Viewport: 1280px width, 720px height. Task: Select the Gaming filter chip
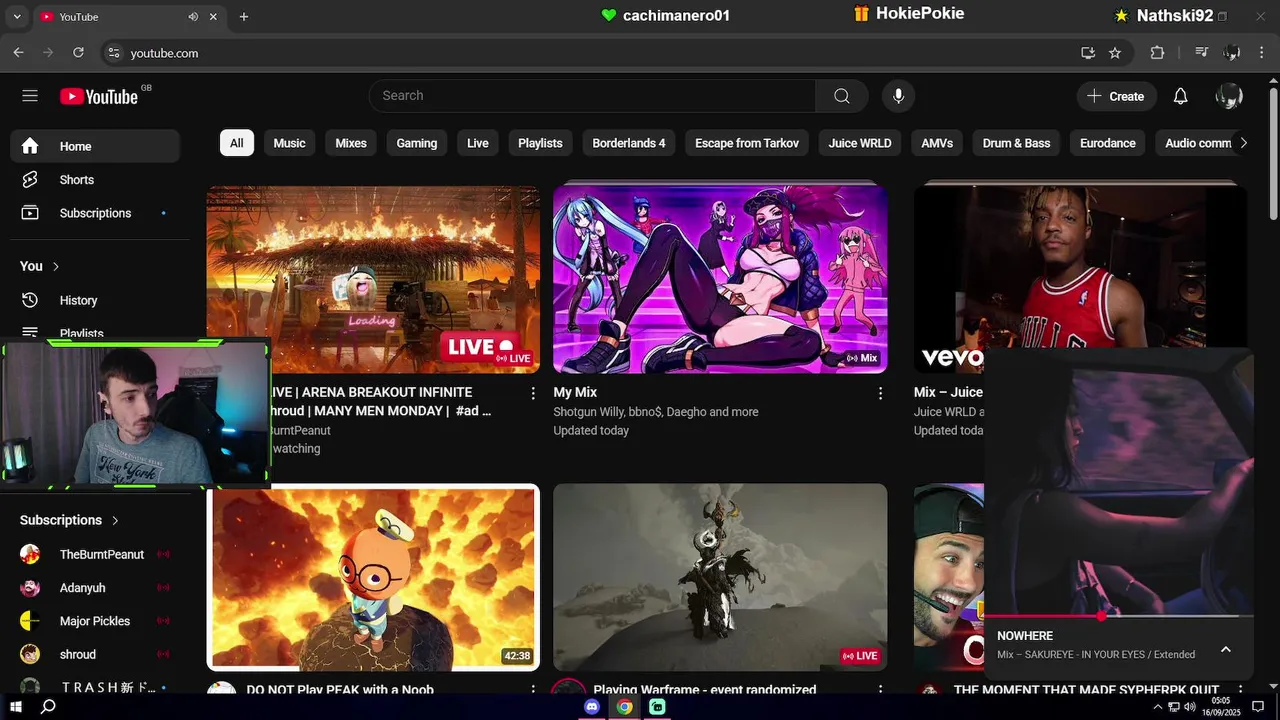click(x=417, y=143)
